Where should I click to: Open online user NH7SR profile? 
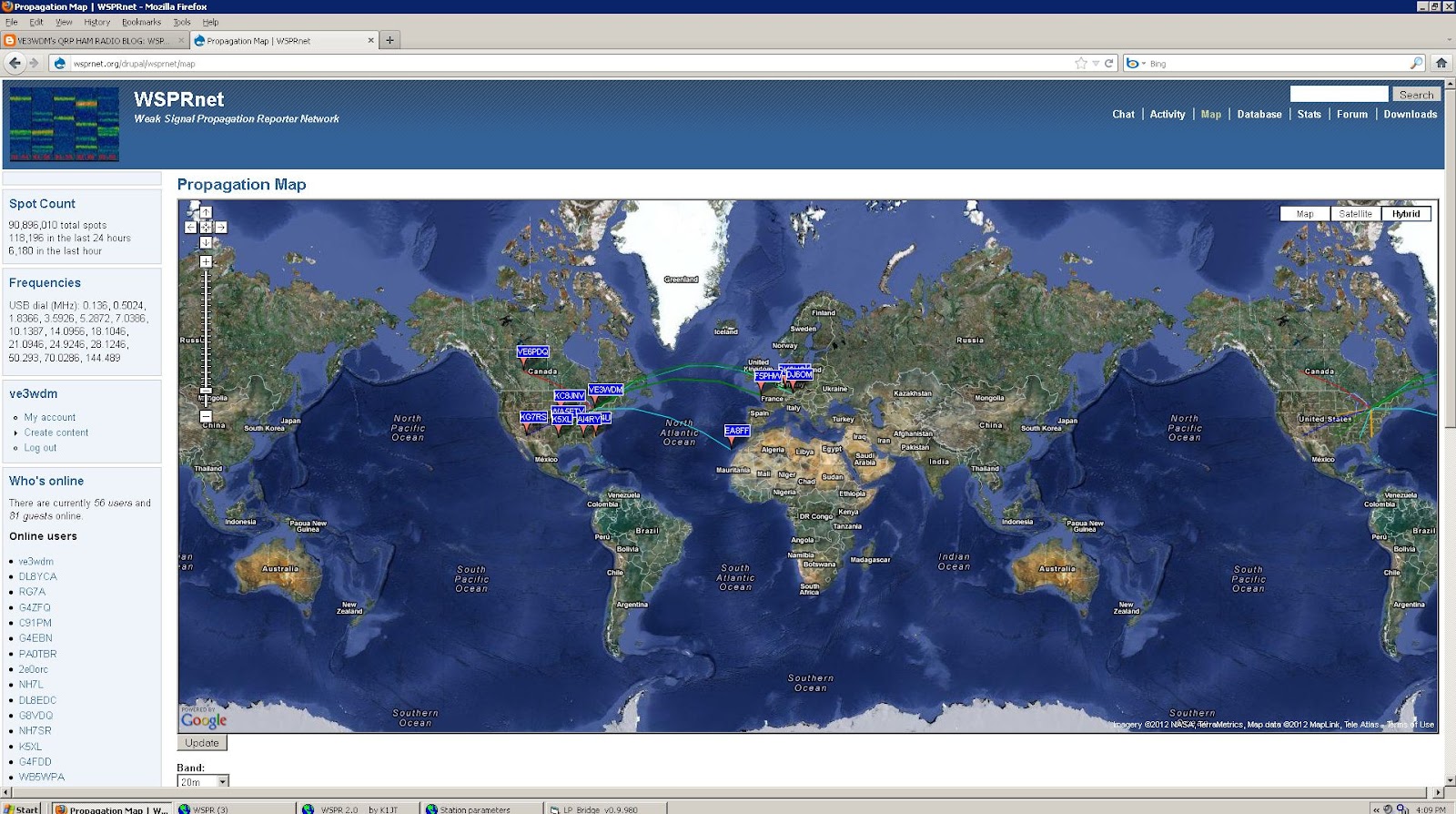pyautogui.click(x=35, y=730)
